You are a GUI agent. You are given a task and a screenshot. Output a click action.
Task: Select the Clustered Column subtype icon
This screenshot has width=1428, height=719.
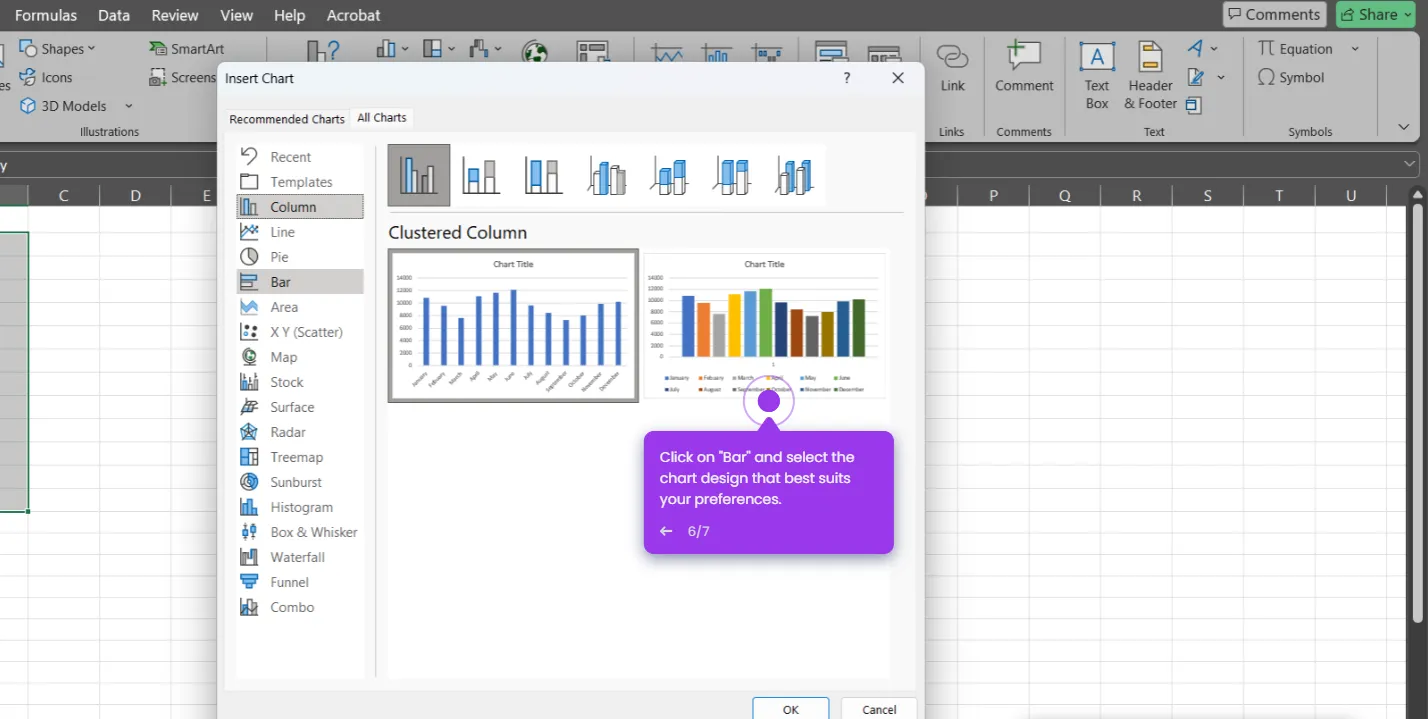418,174
